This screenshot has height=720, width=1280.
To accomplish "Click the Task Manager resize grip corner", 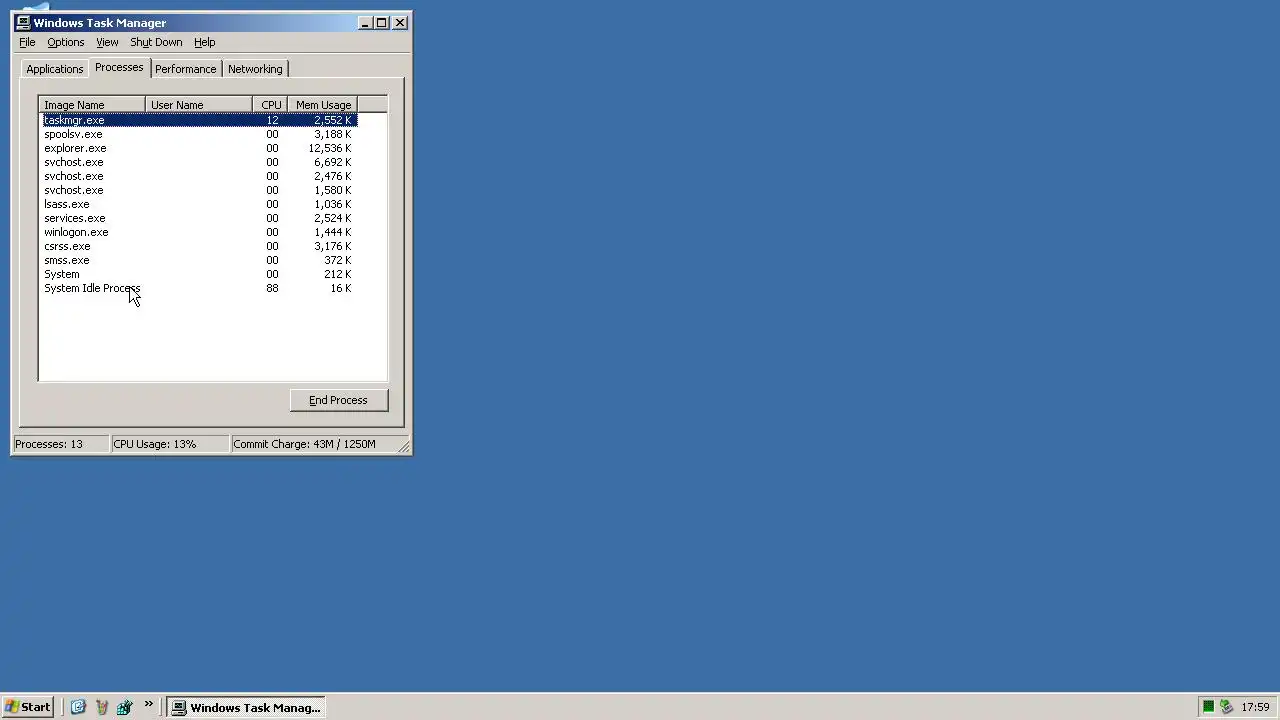I will (404, 447).
